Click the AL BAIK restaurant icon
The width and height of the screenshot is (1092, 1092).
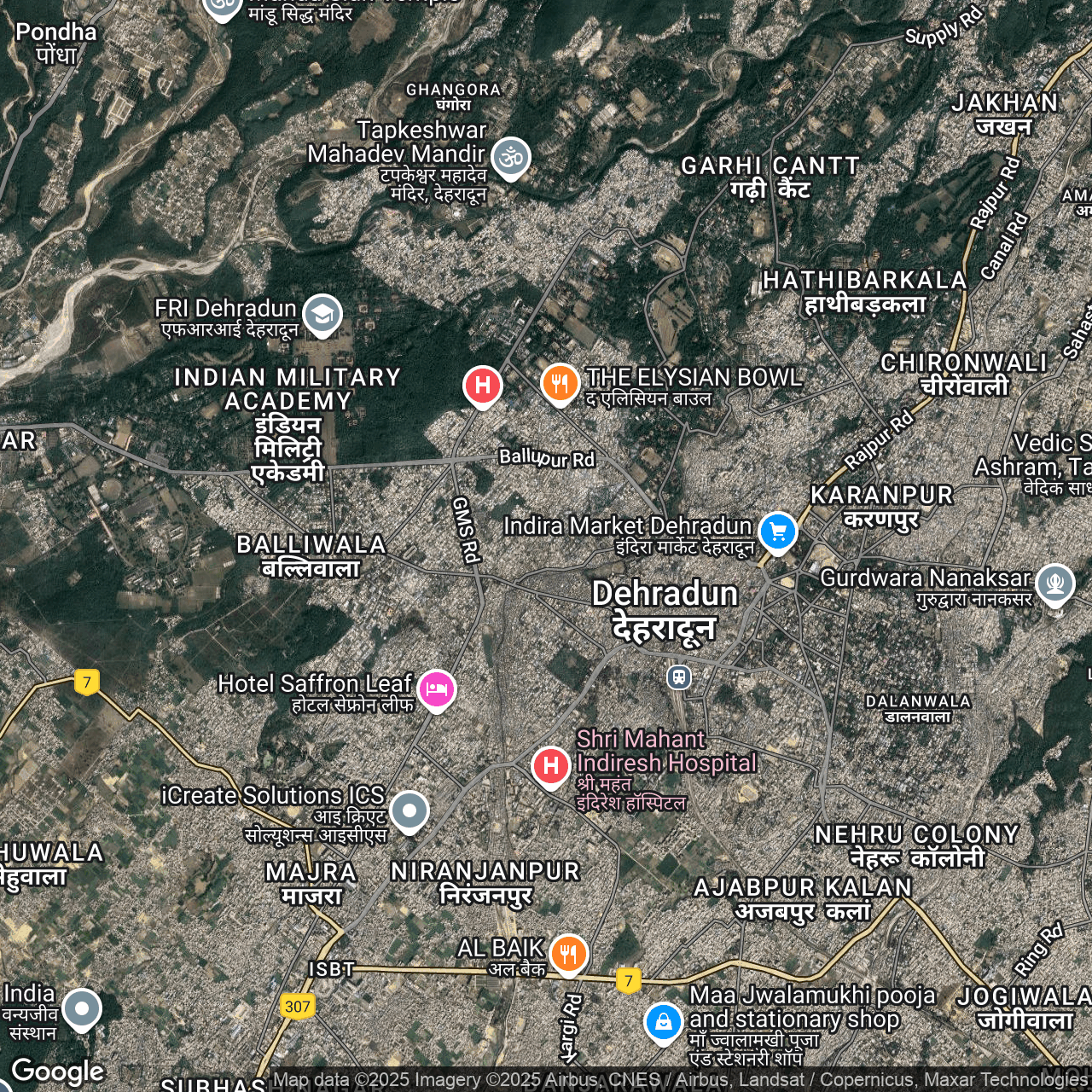(x=568, y=952)
